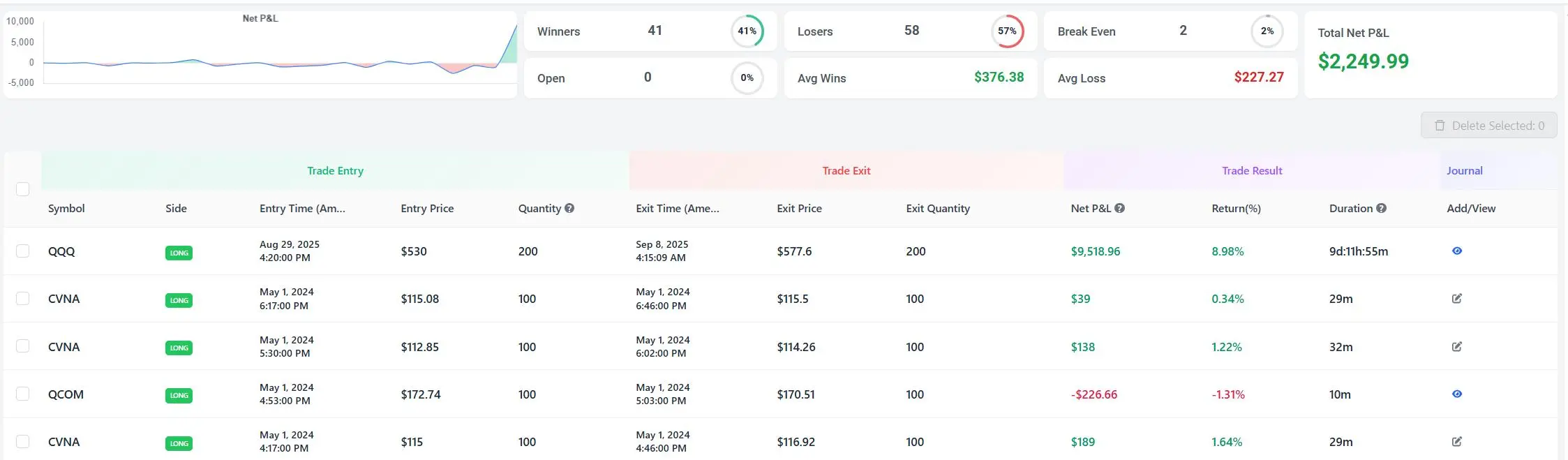Toggle the select-all checkbox in table header
Viewport: 1568px width, 460px height.
tap(23, 188)
